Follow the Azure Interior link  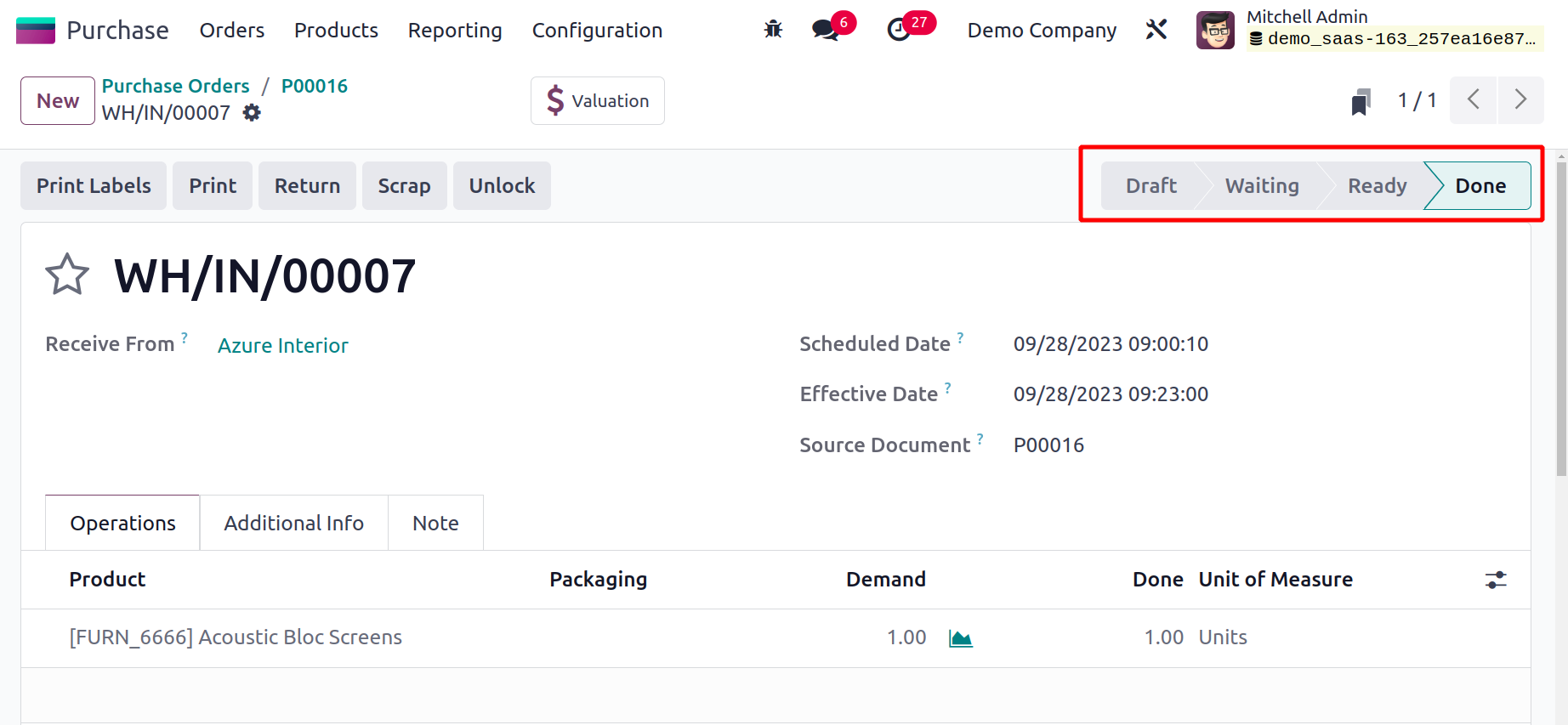click(283, 346)
